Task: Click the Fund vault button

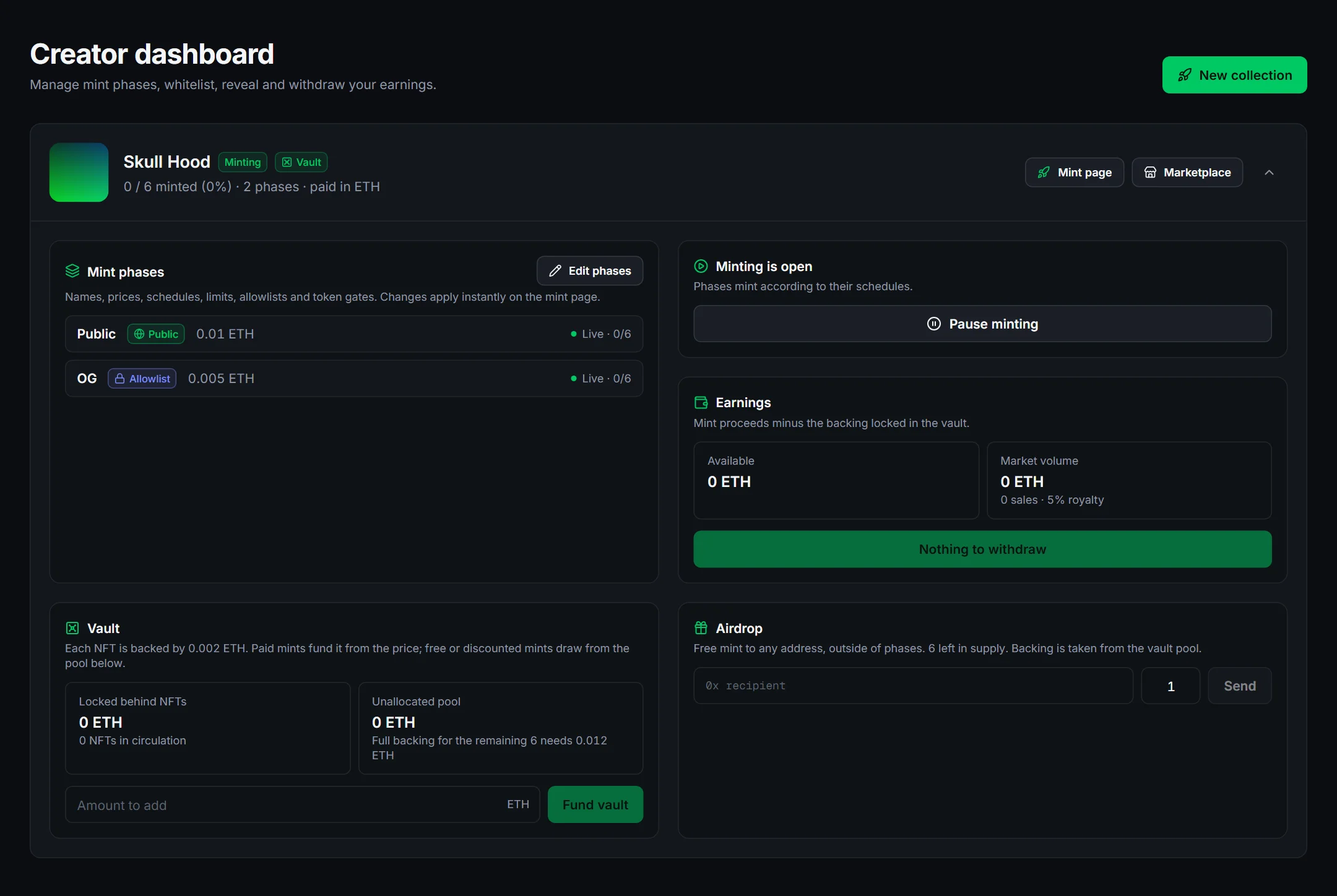Action: (595, 805)
